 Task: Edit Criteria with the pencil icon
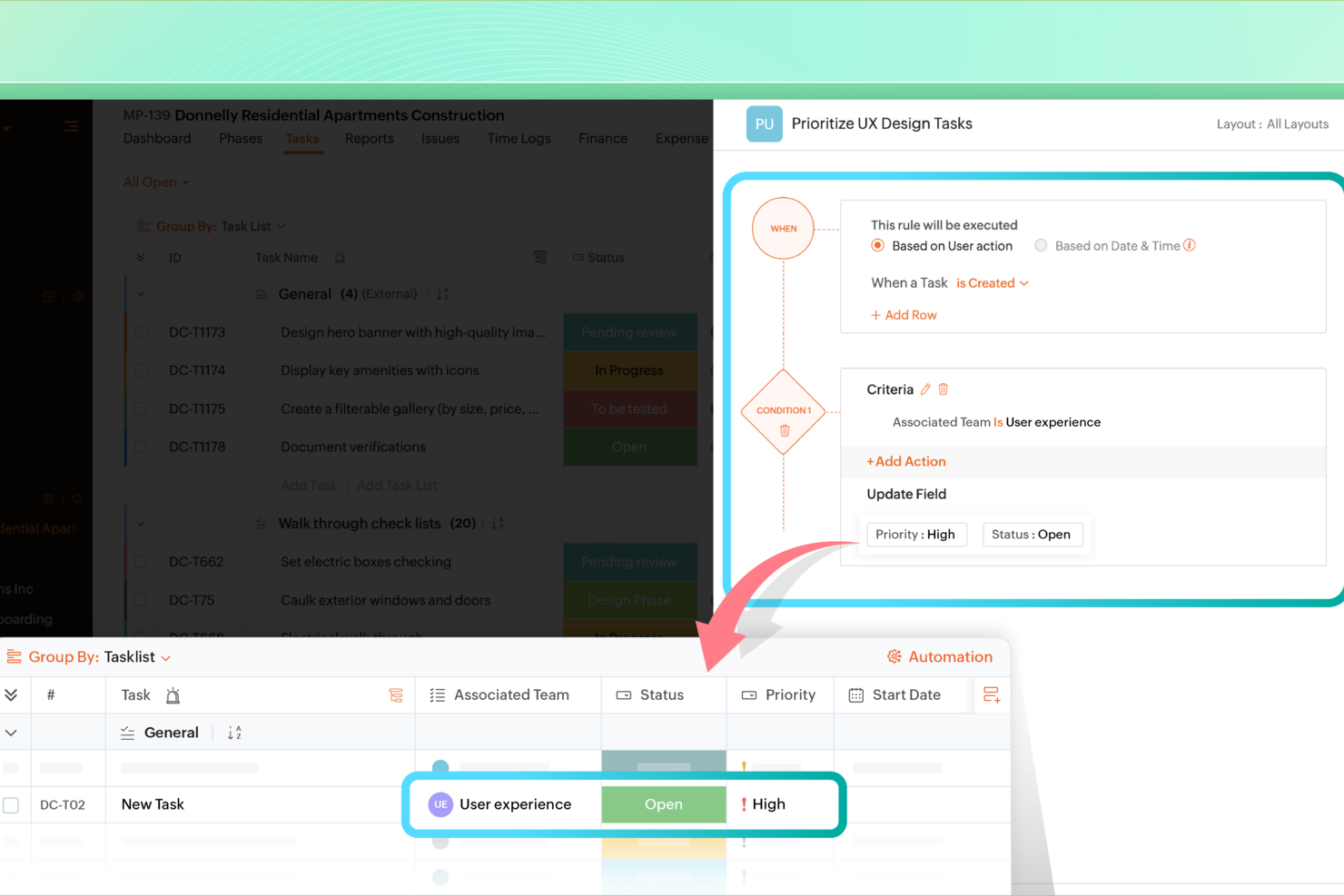pyautogui.click(x=925, y=389)
